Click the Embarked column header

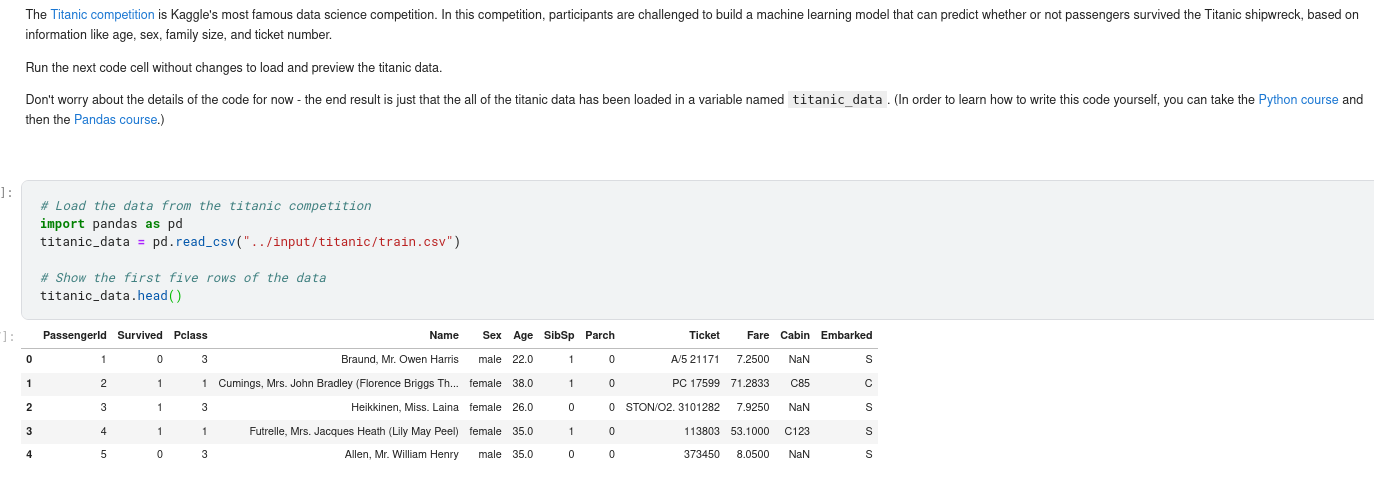pos(846,335)
